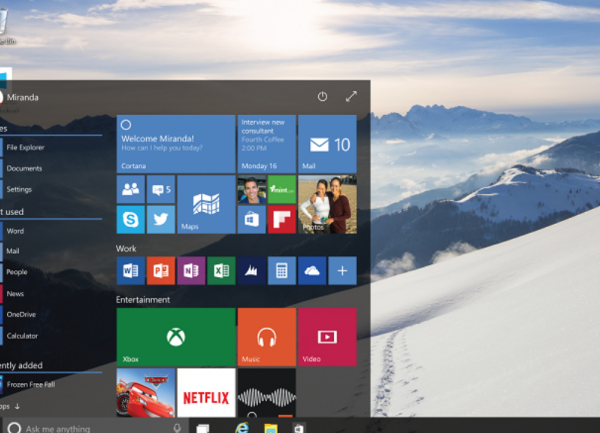Open Mail from most used list
This screenshot has height=433, width=600.
click(x=12, y=251)
